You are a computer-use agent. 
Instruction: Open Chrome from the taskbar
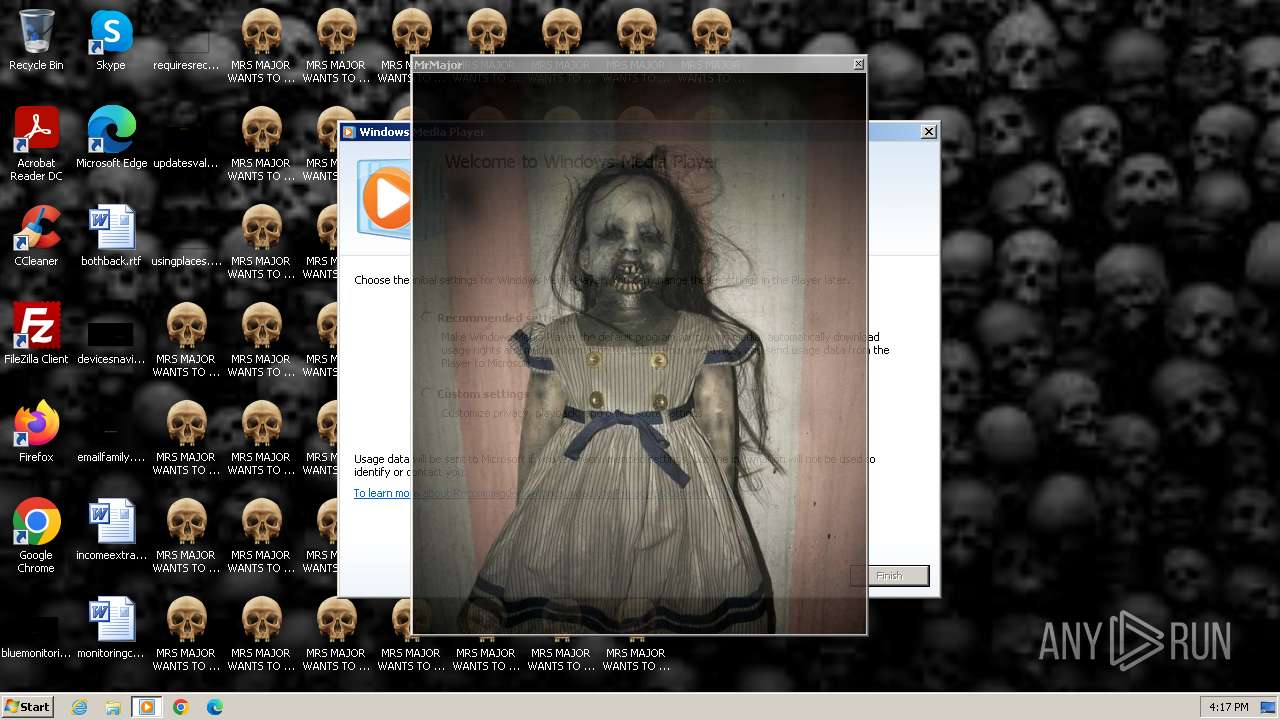pyautogui.click(x=181, y=707)
